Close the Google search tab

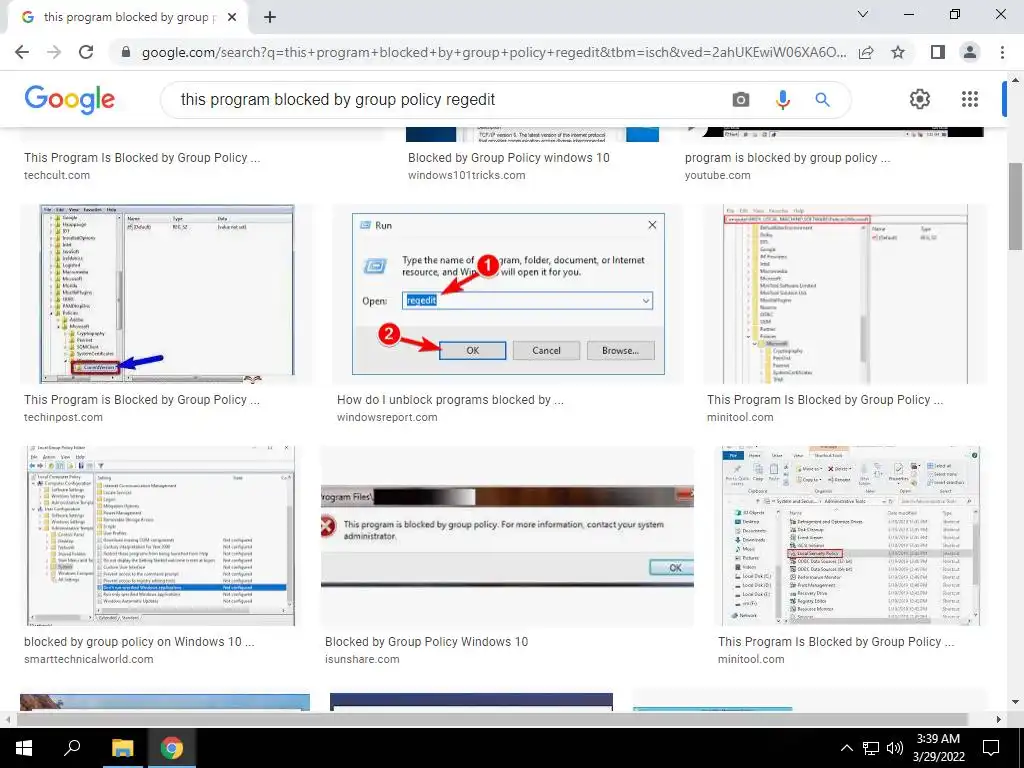tap(232, 17)
